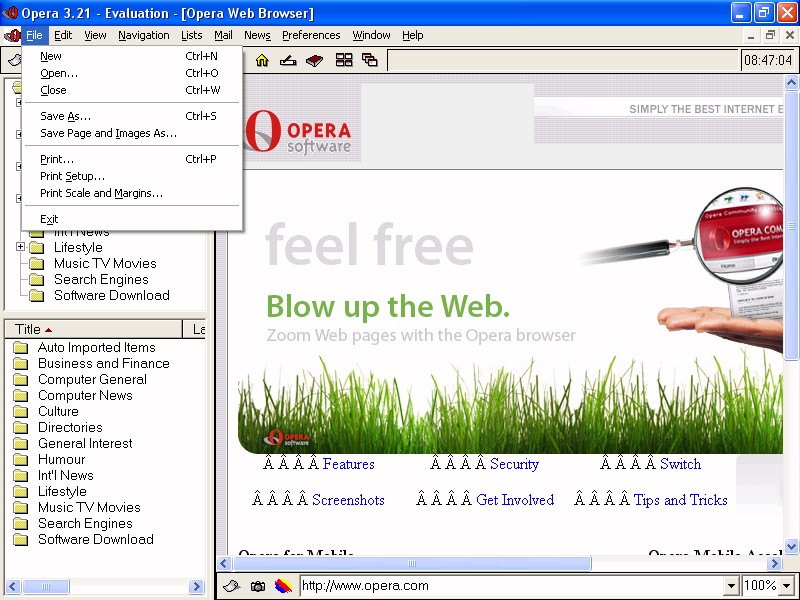Select Save As... menu entry
This screenshot has width=800, height=600.
[132, 116]
